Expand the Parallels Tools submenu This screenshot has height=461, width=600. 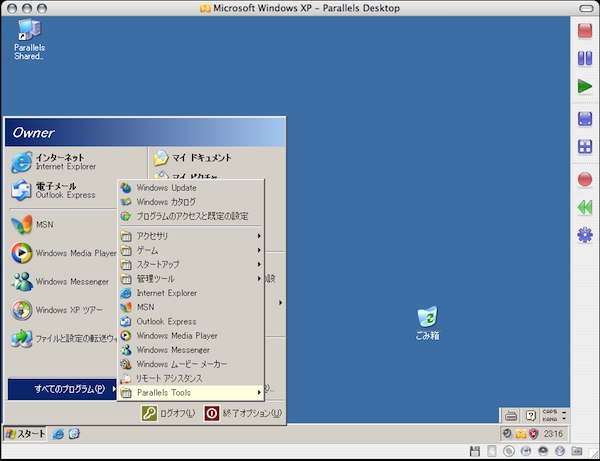point(191,393)
